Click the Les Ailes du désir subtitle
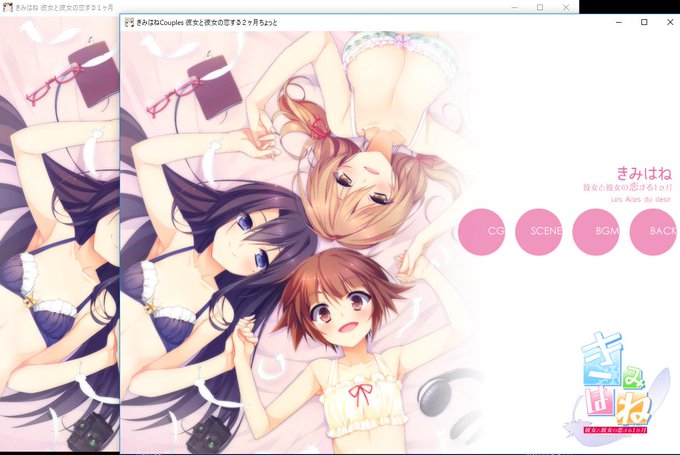This screenshot has width=680, height=455. click(641, 200)
